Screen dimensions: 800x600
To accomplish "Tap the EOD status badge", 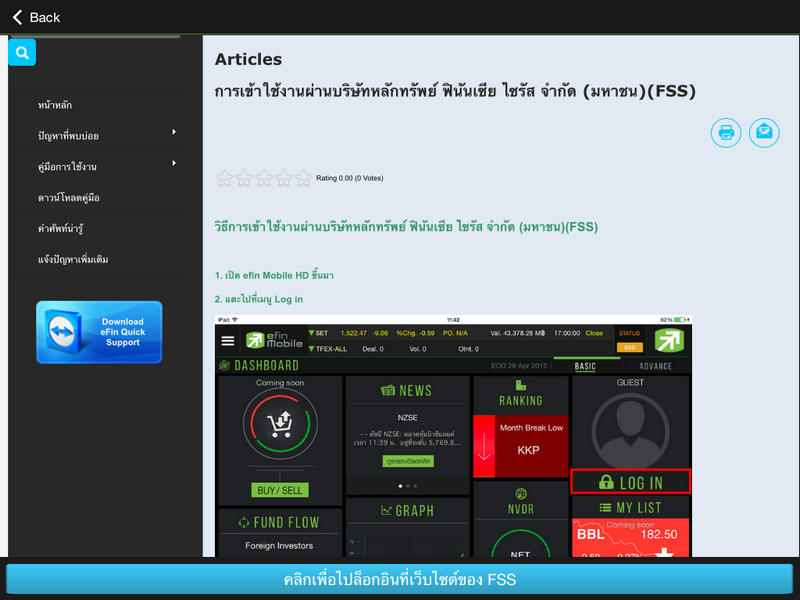I will pos(630,347).
